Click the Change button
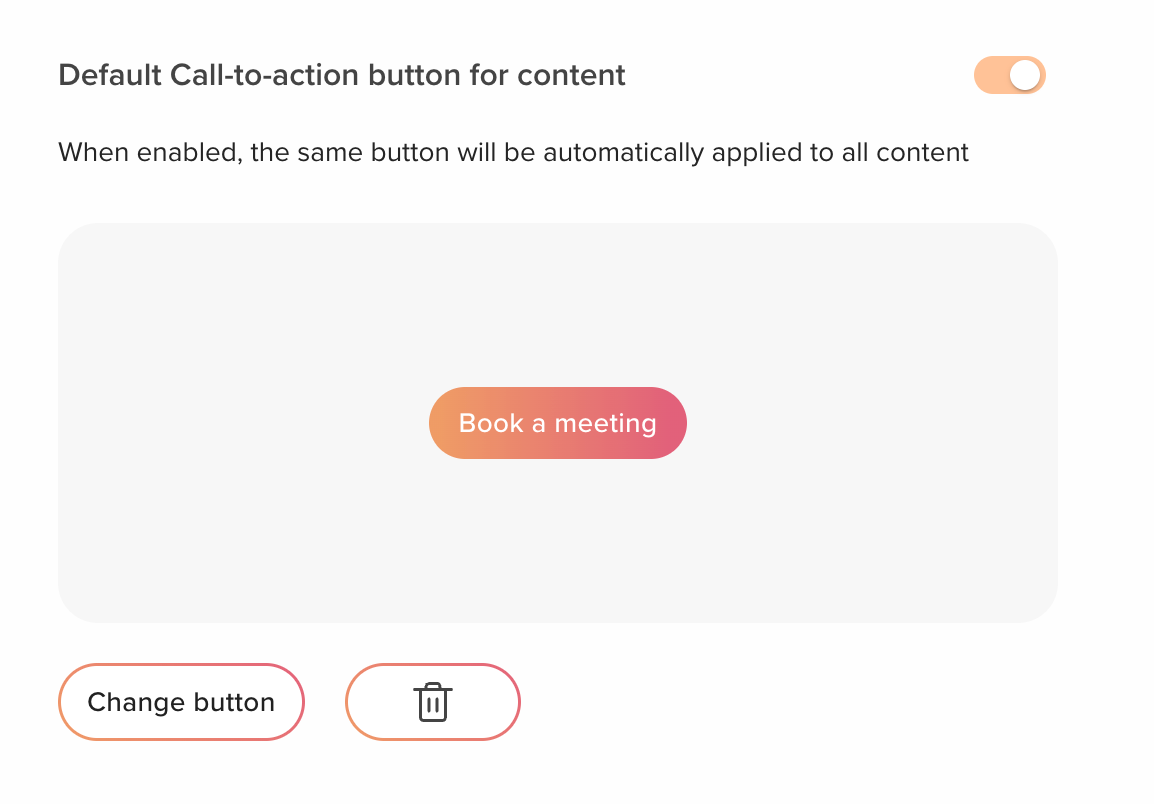The width and height of the screenshot is (1154, 804). 181,702
